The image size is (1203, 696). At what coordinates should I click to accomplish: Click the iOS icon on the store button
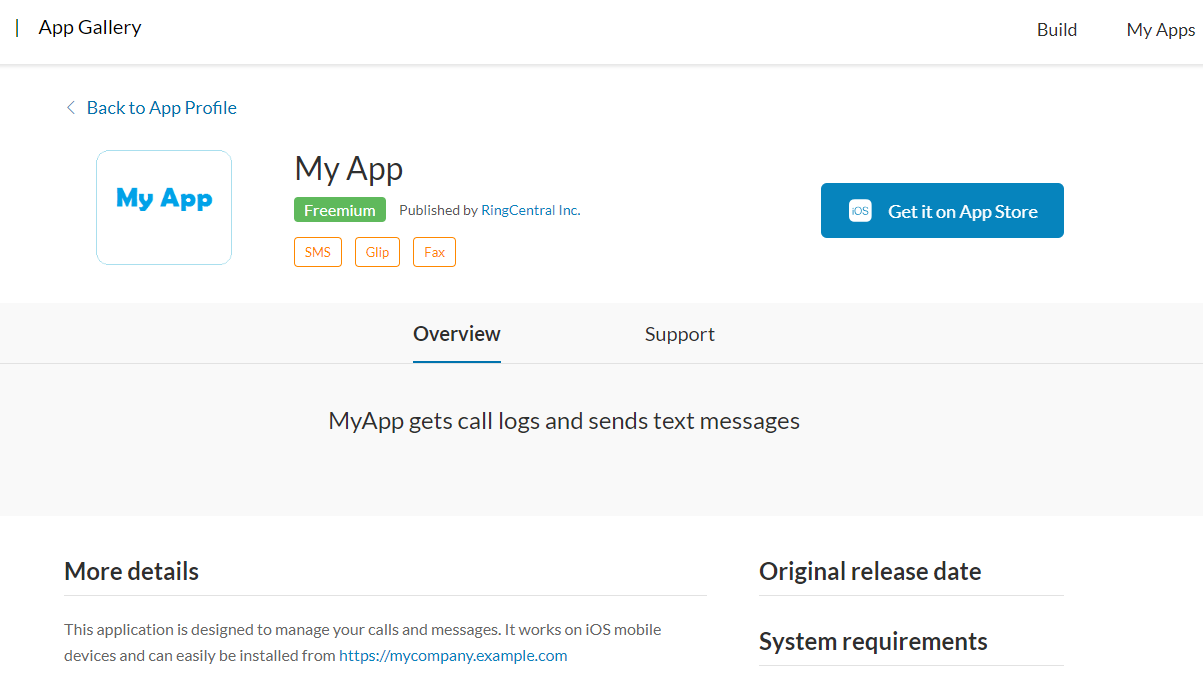[860, 211]
